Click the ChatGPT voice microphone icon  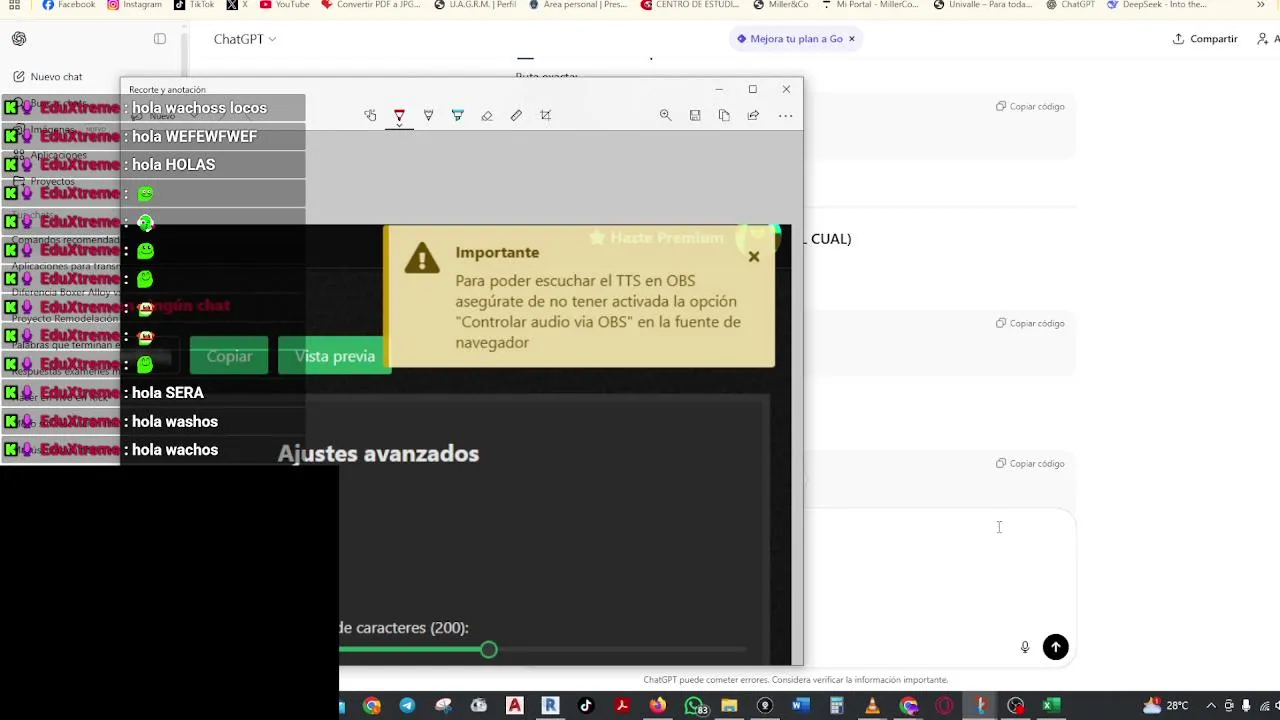pyautogui.click(x=1025, y=647)
